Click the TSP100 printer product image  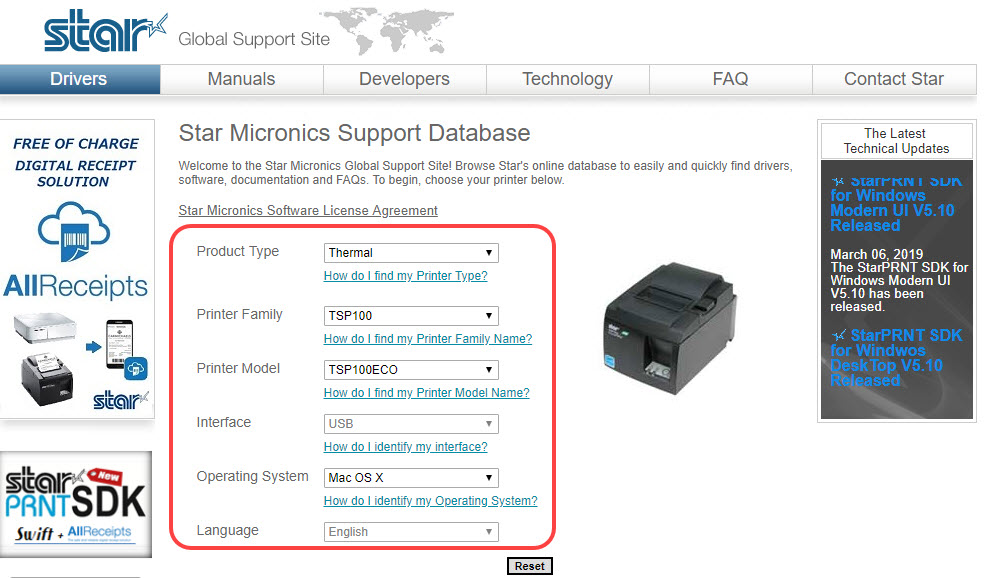(670, 328)
